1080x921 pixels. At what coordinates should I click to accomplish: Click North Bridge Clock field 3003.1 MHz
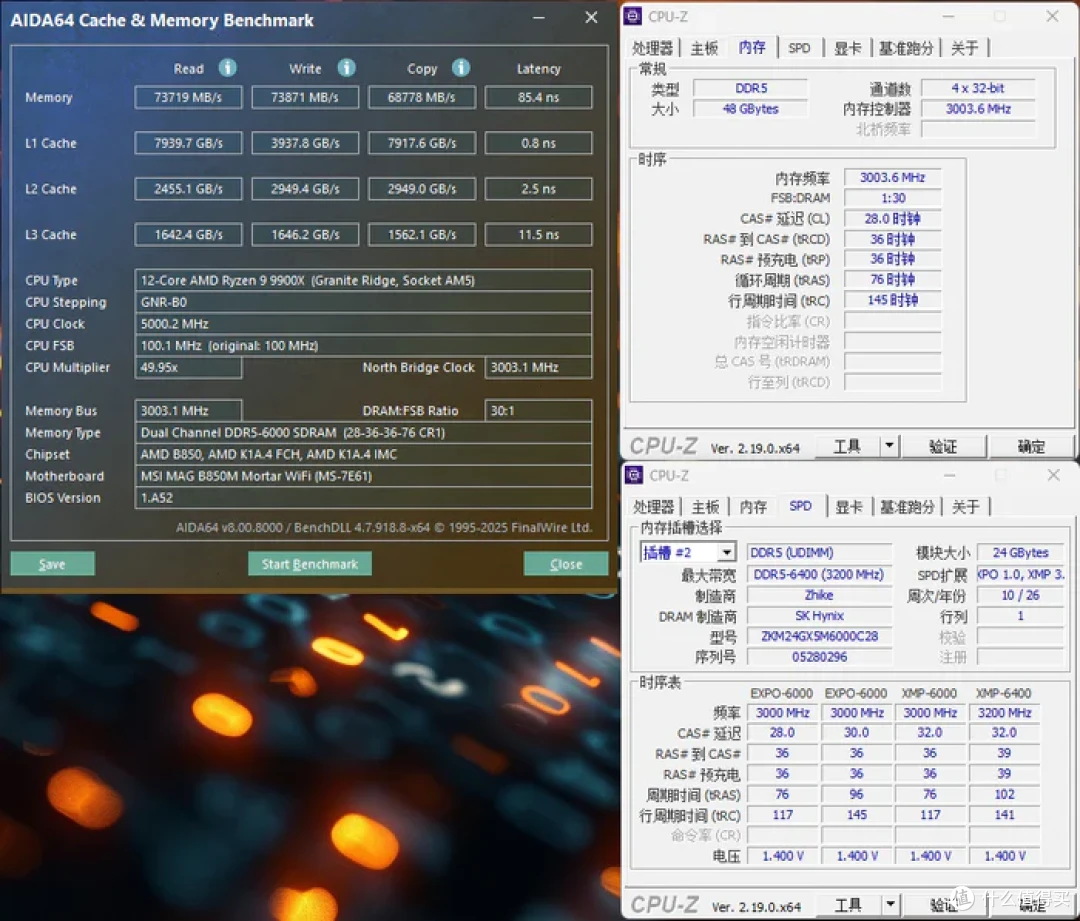point(539,367)
